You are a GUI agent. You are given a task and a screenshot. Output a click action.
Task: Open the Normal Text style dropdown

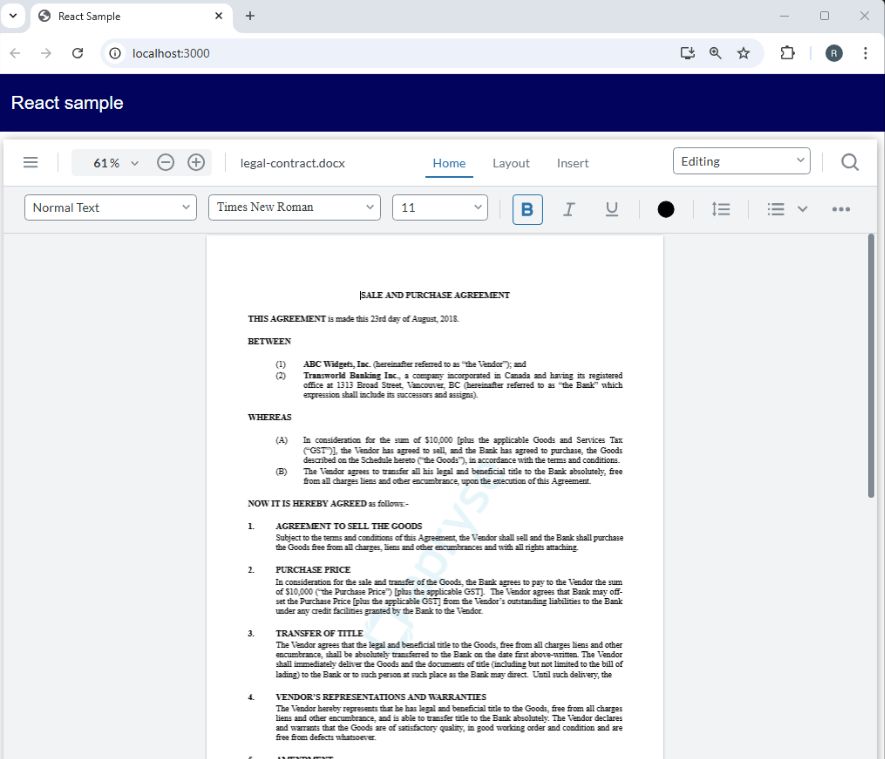coord(110,208)
